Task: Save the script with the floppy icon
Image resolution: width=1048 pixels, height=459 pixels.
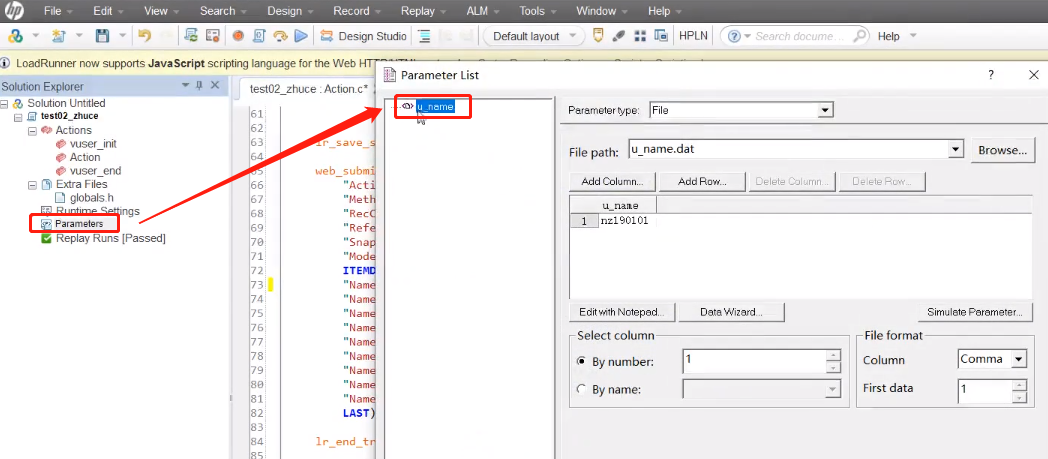Action: 102,36
